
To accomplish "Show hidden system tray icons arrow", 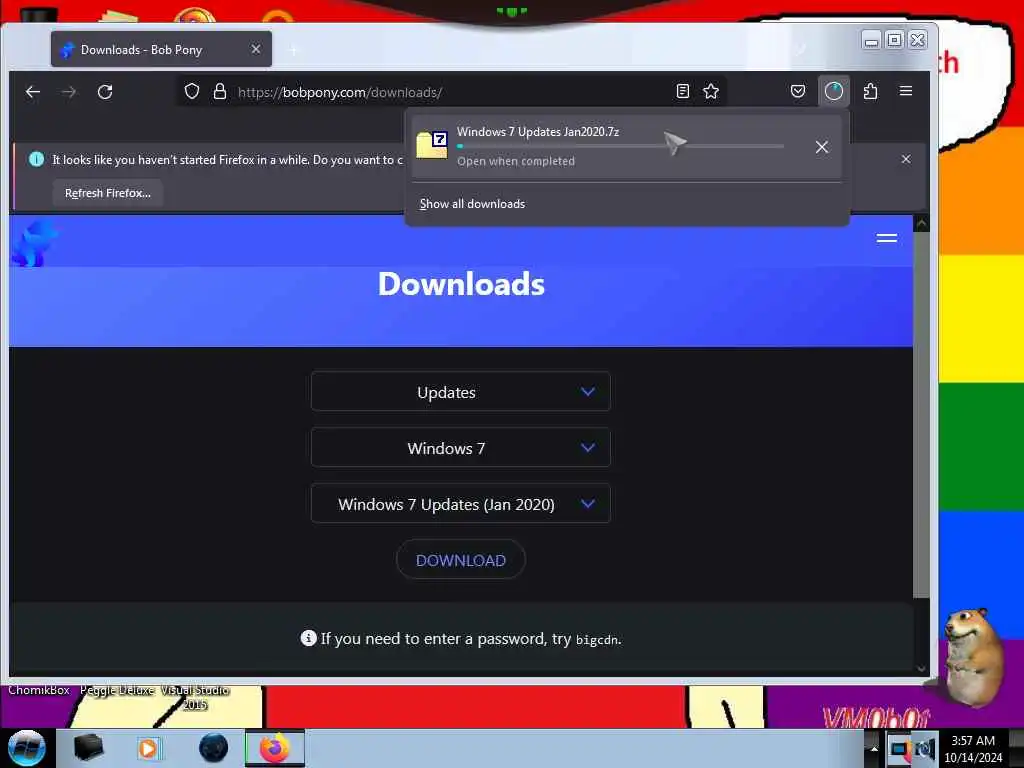I will tap(874, 748).
